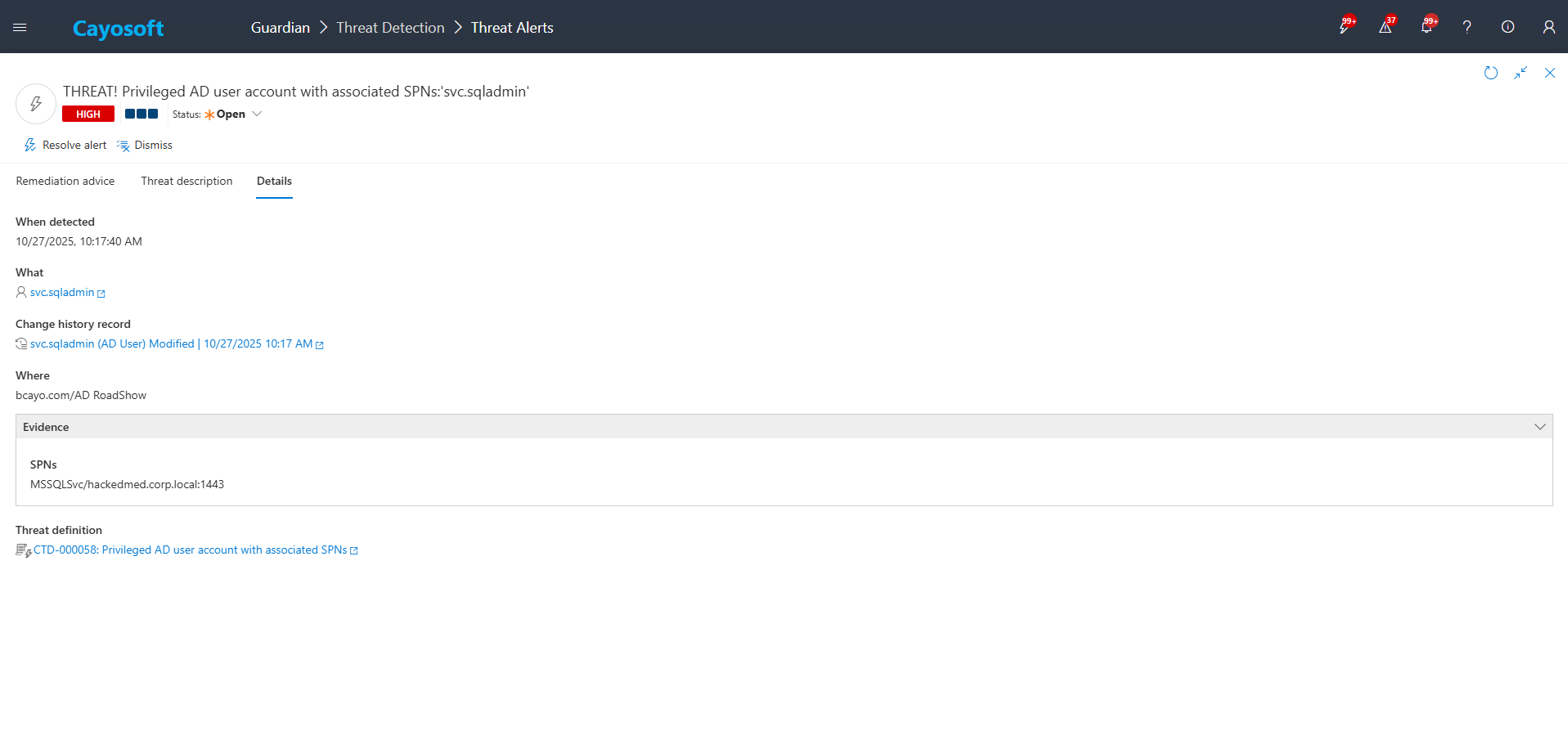The height and width of the screenshot is (745, 1568).
Task: Open the warning triangle alerts icon
Action: pos(1385,27)
